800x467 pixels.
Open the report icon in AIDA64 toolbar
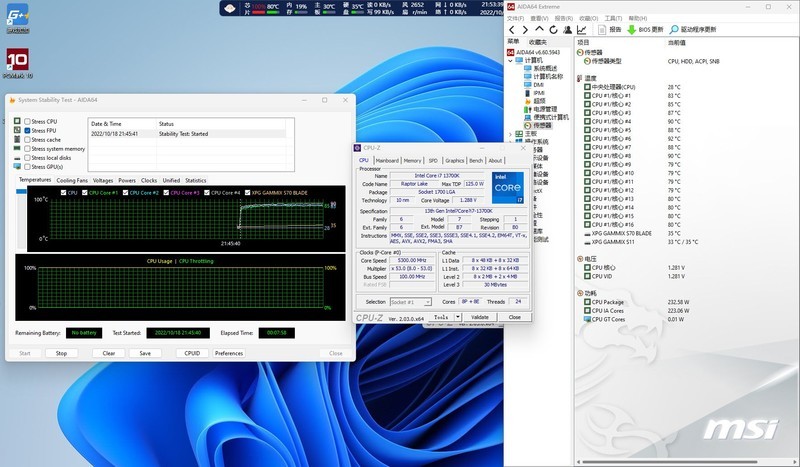601,30
